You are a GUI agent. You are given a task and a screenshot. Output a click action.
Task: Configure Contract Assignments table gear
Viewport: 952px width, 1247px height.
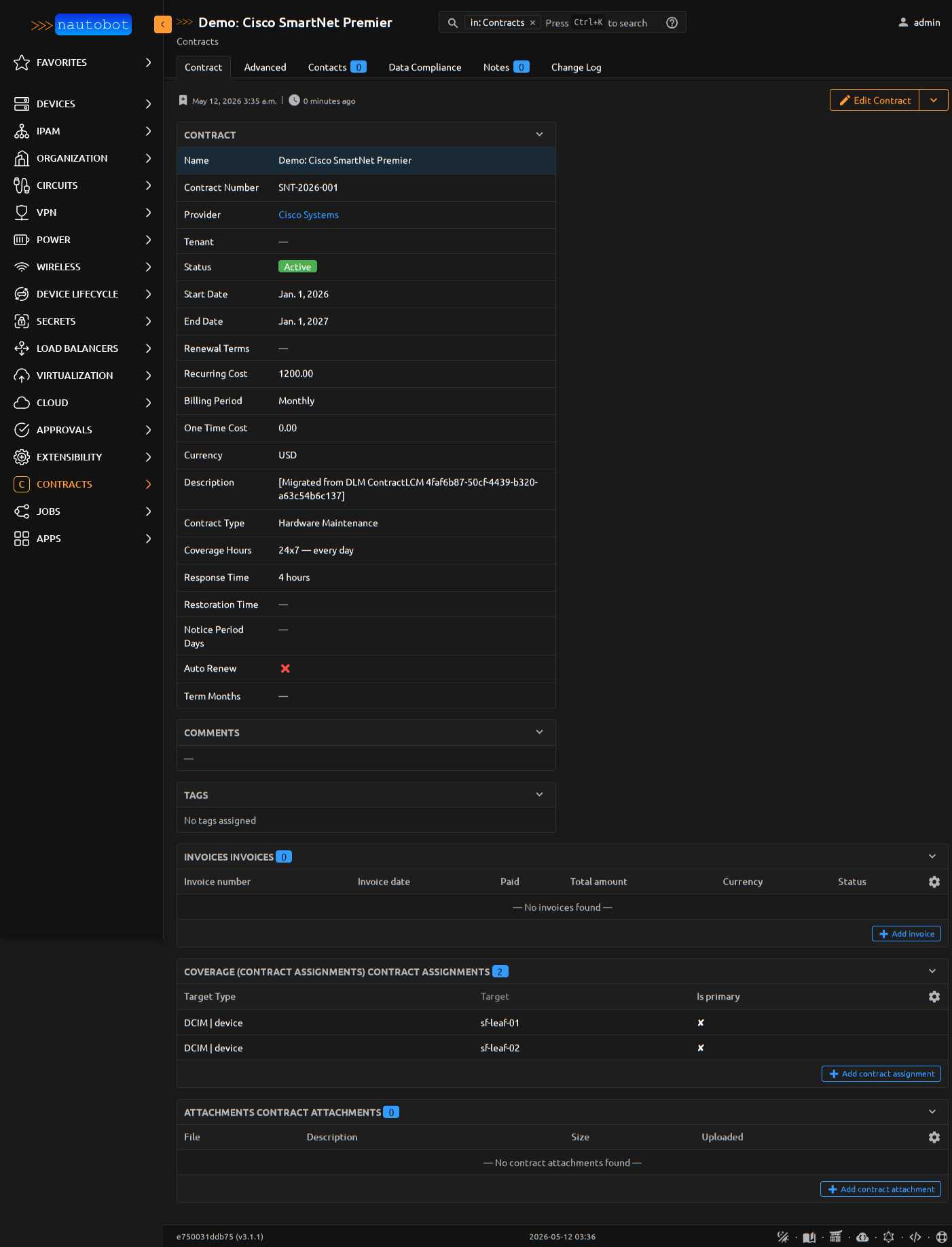click(934, 996)
